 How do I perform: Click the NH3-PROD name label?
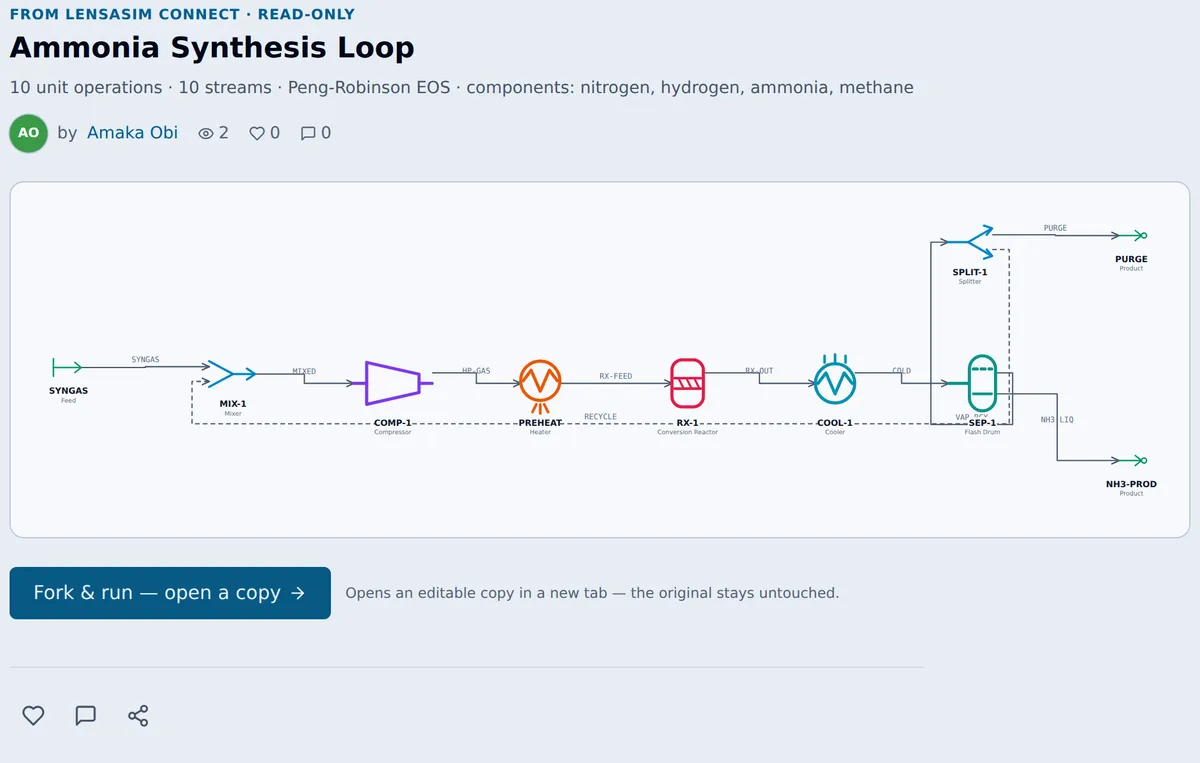(1131, 484)
